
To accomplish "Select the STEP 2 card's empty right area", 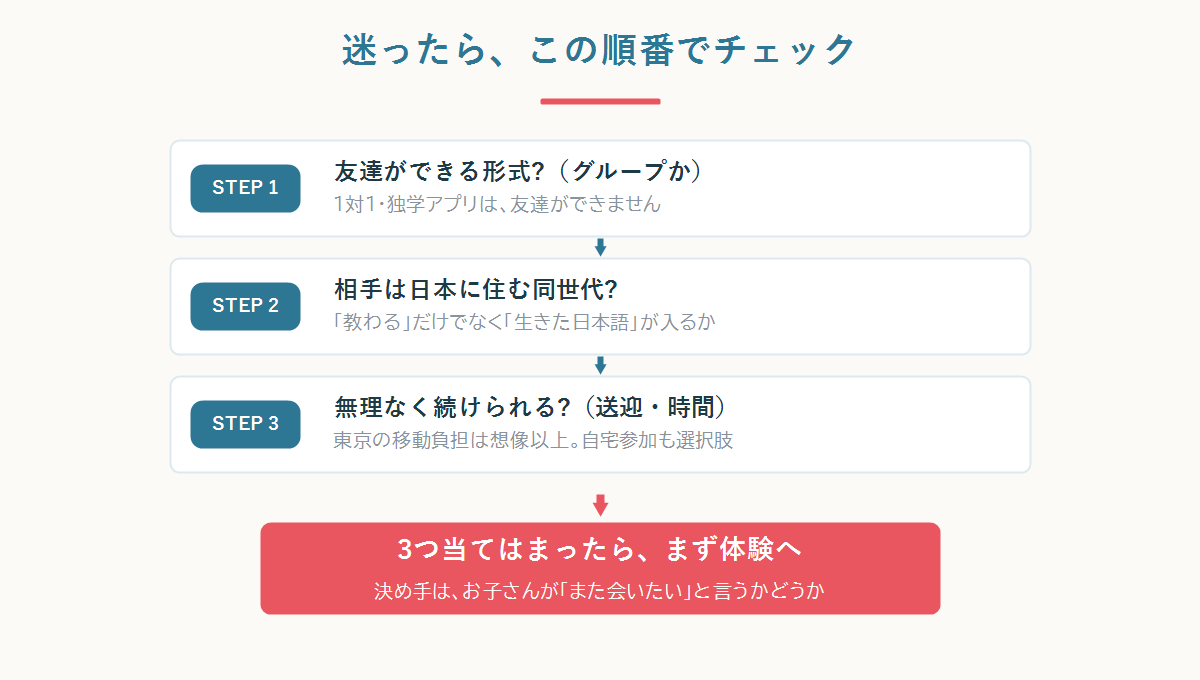I will (875, 306).
